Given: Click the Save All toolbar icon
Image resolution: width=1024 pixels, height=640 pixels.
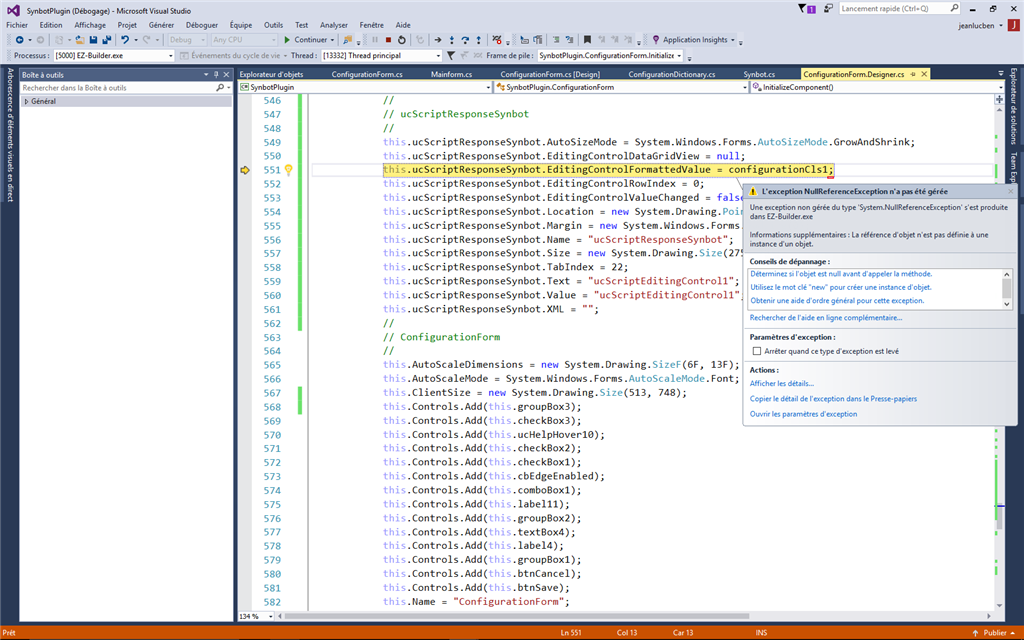Looking at the screenshot, I should (x=106, y=41).
